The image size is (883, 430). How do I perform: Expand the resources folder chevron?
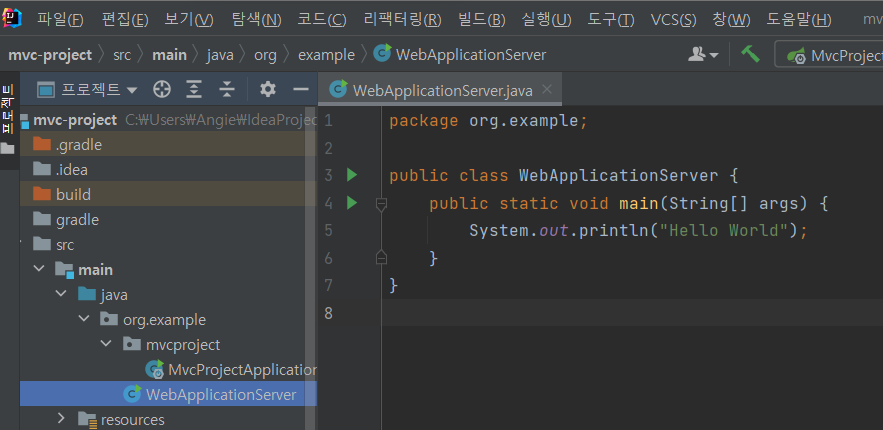pyautogui.click(x=61, y=418)
